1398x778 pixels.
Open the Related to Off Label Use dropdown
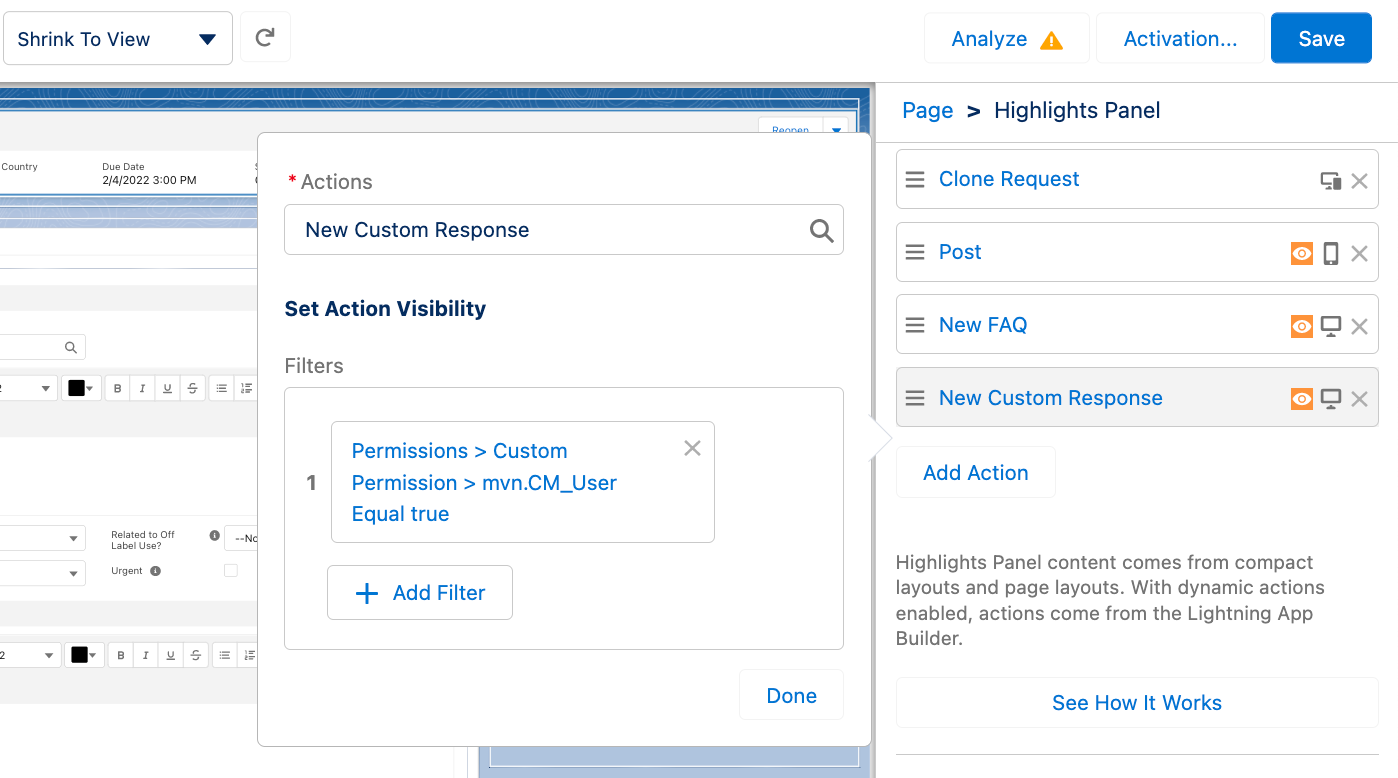point(241,538)
